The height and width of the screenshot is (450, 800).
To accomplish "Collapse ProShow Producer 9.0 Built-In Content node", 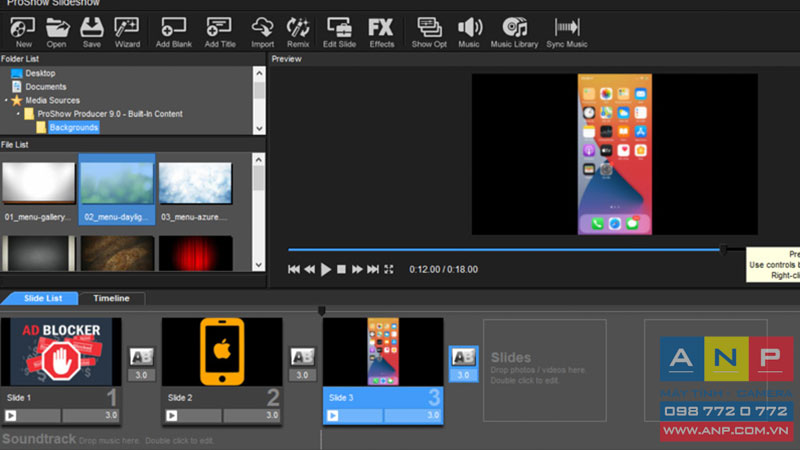I will click(18, 114).
